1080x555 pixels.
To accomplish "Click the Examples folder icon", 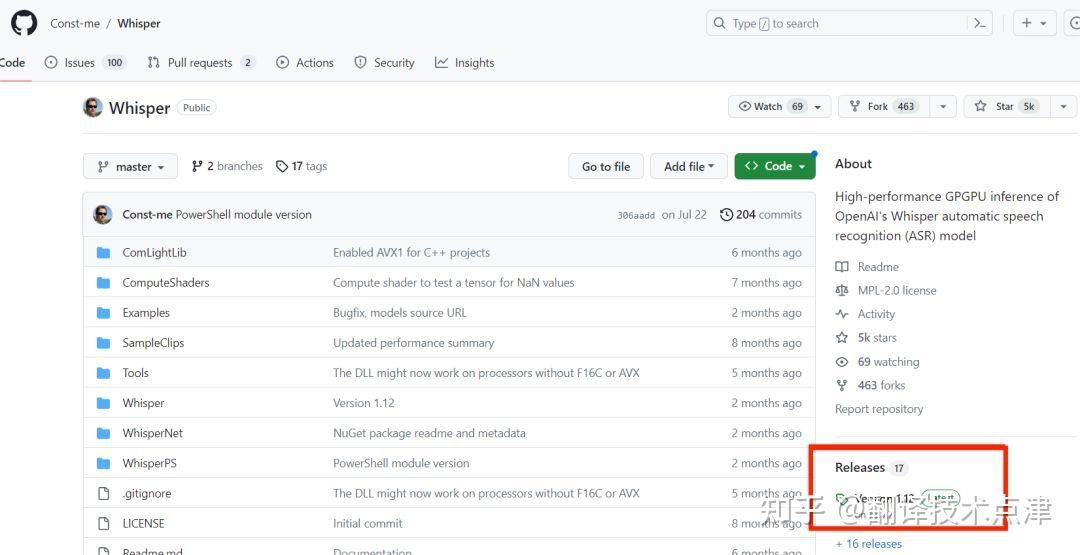I will [103, 313].
